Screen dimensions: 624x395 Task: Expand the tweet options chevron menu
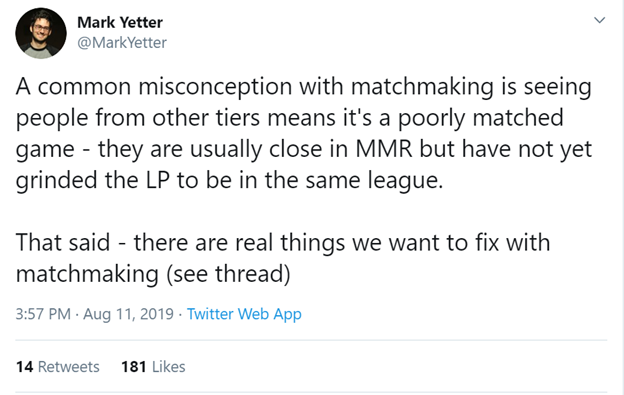pos(599,20)
